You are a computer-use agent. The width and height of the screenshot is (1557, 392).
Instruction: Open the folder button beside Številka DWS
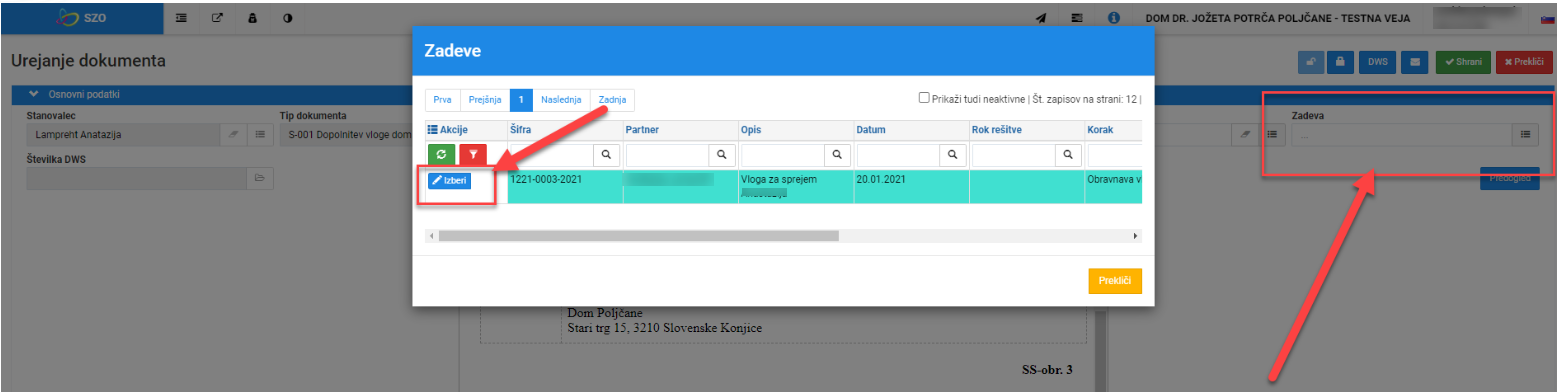tap(258, 177)
